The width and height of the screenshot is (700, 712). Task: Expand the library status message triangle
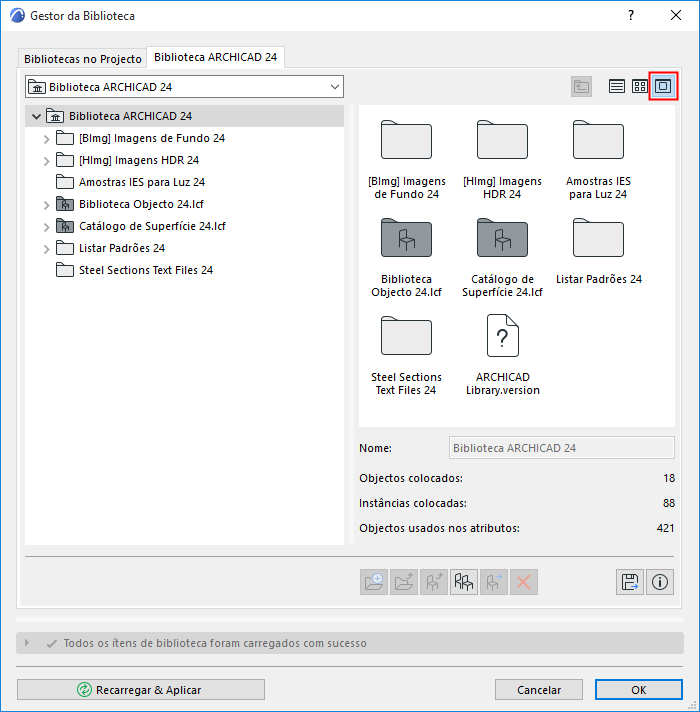(27, 643)
